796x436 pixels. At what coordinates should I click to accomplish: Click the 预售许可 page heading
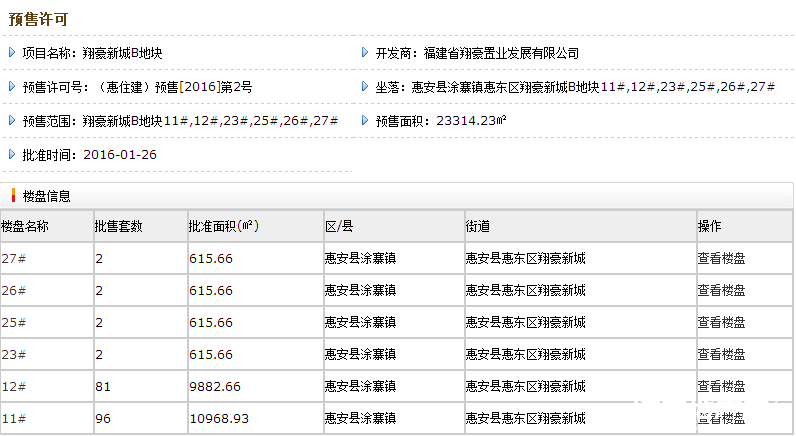coord(39,19)
